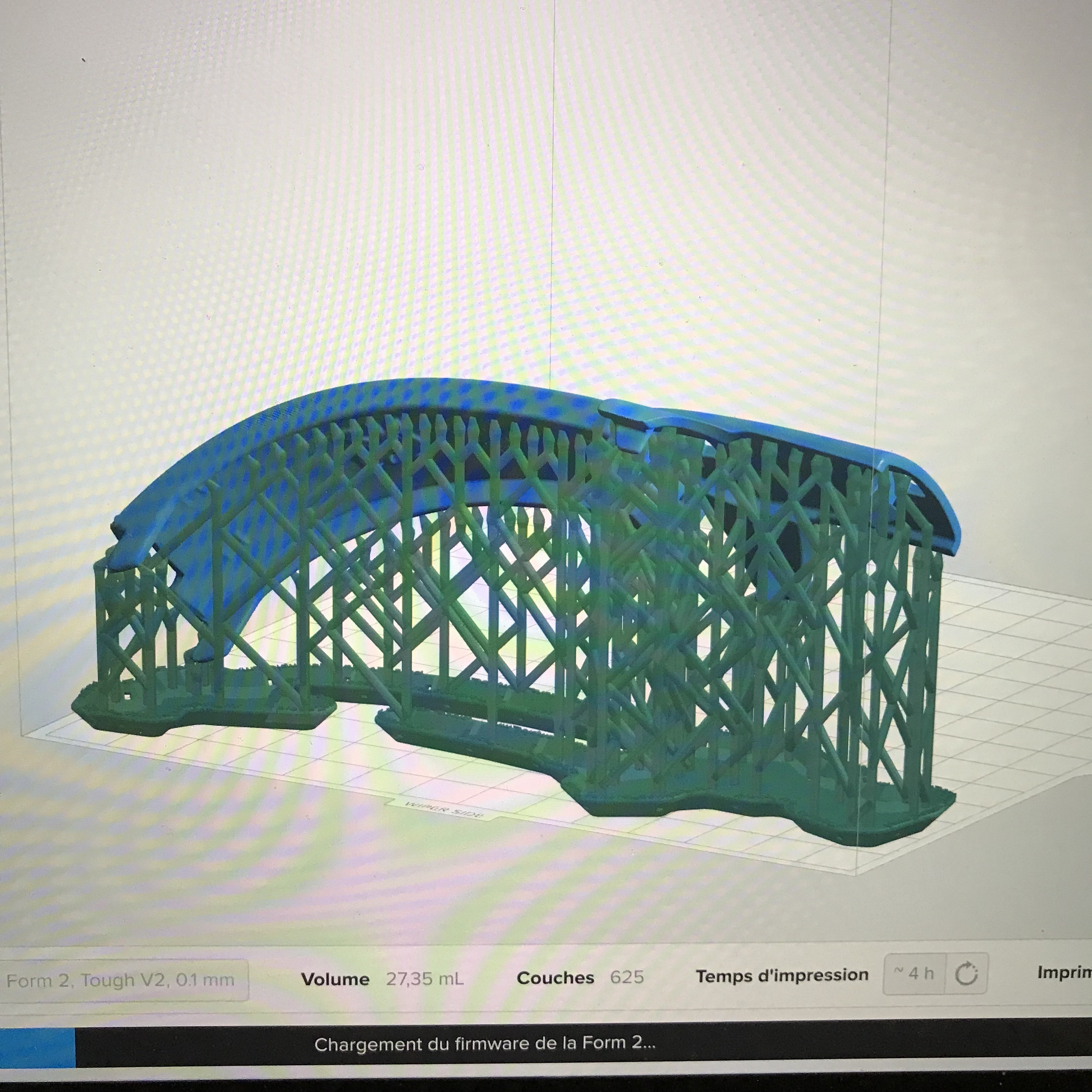The height and width of the screenshot is (1092, 1092).
Task: Click the blue firmware loading progress bar
Action: coord(37,1047)
